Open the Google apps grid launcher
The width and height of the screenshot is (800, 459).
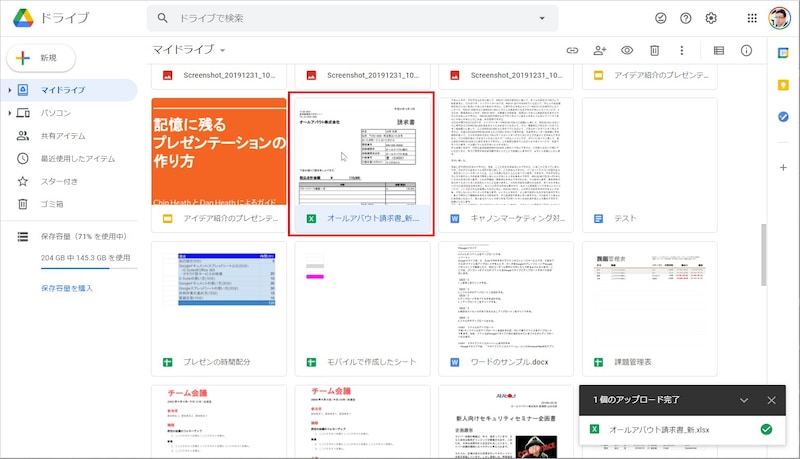[x=752, y=18]
